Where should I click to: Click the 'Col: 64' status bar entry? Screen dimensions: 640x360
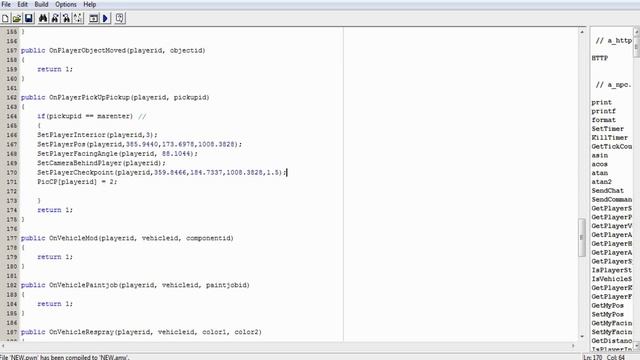(x=616, y=357)
